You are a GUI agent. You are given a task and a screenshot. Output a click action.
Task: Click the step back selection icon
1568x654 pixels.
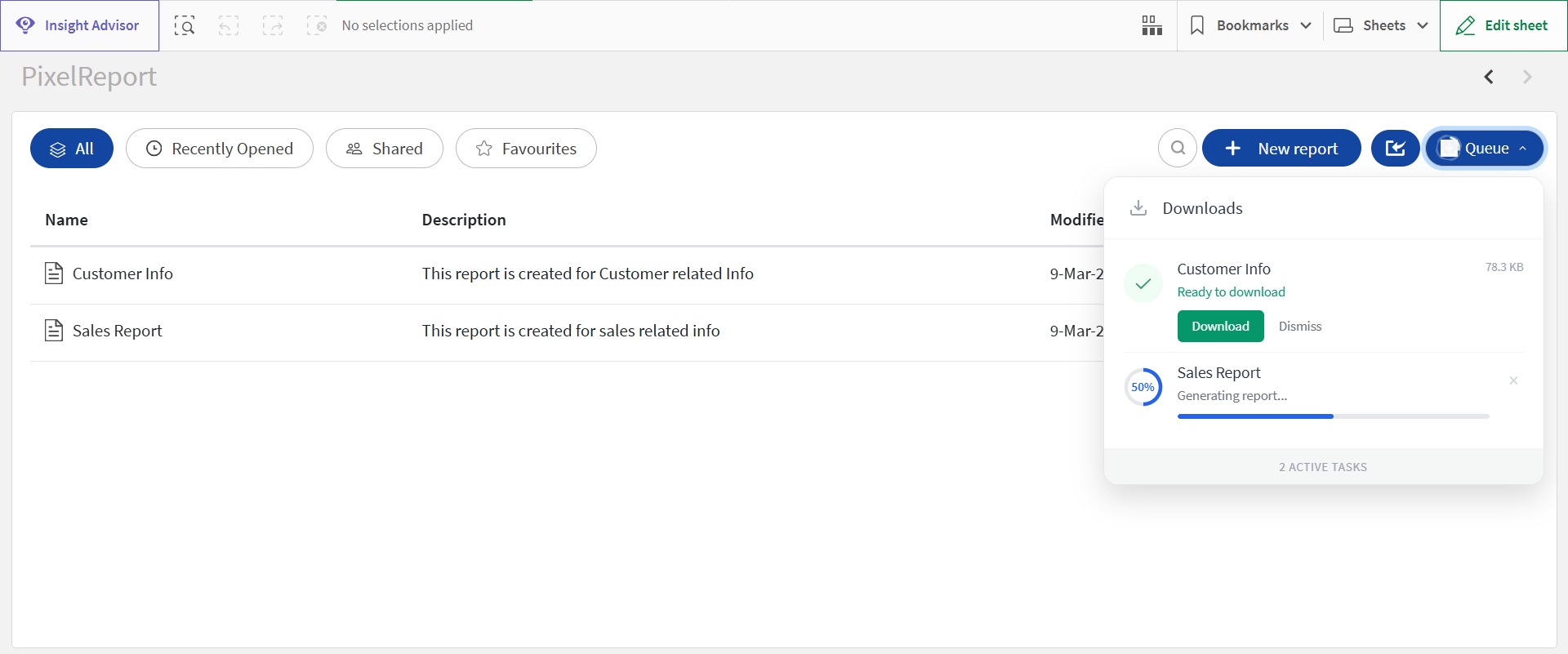pos(229,26)
